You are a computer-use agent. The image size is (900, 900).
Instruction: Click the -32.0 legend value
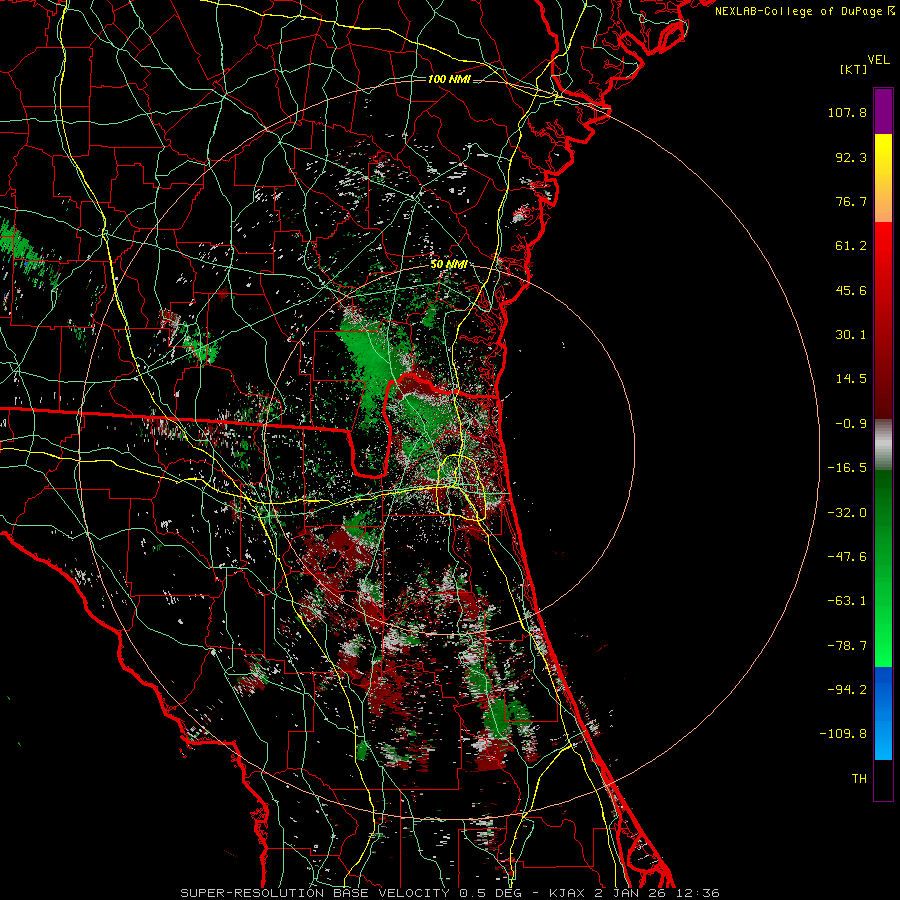(847, 513)
